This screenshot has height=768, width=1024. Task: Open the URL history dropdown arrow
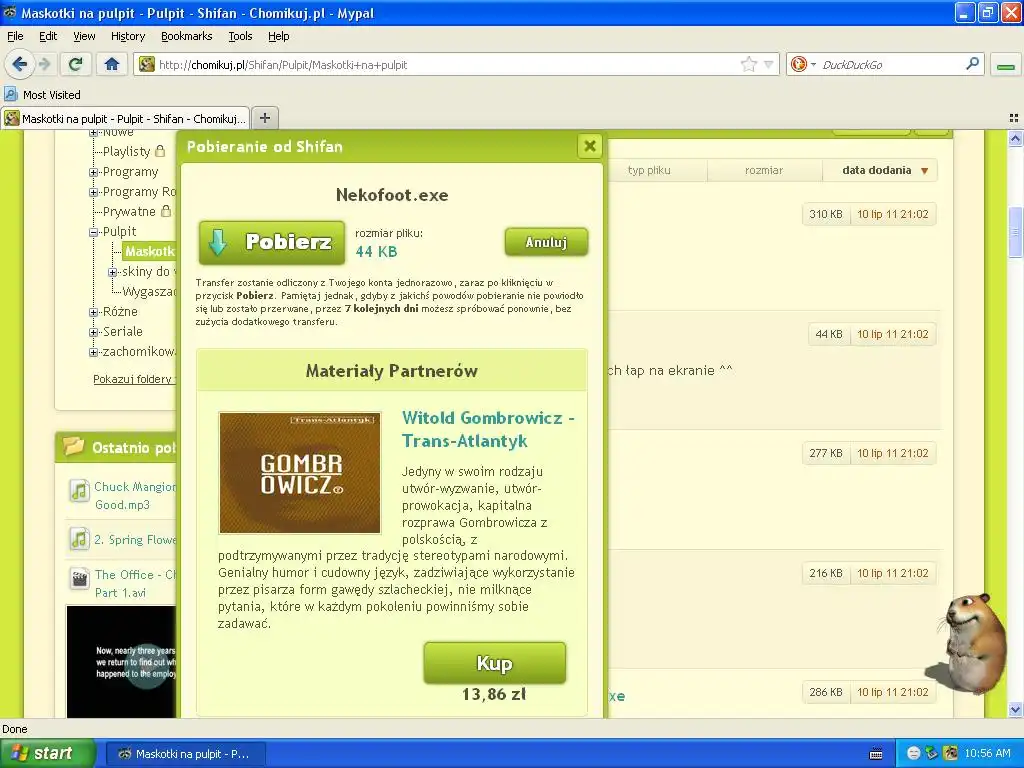pyautogui.click(x=769, y=64)
